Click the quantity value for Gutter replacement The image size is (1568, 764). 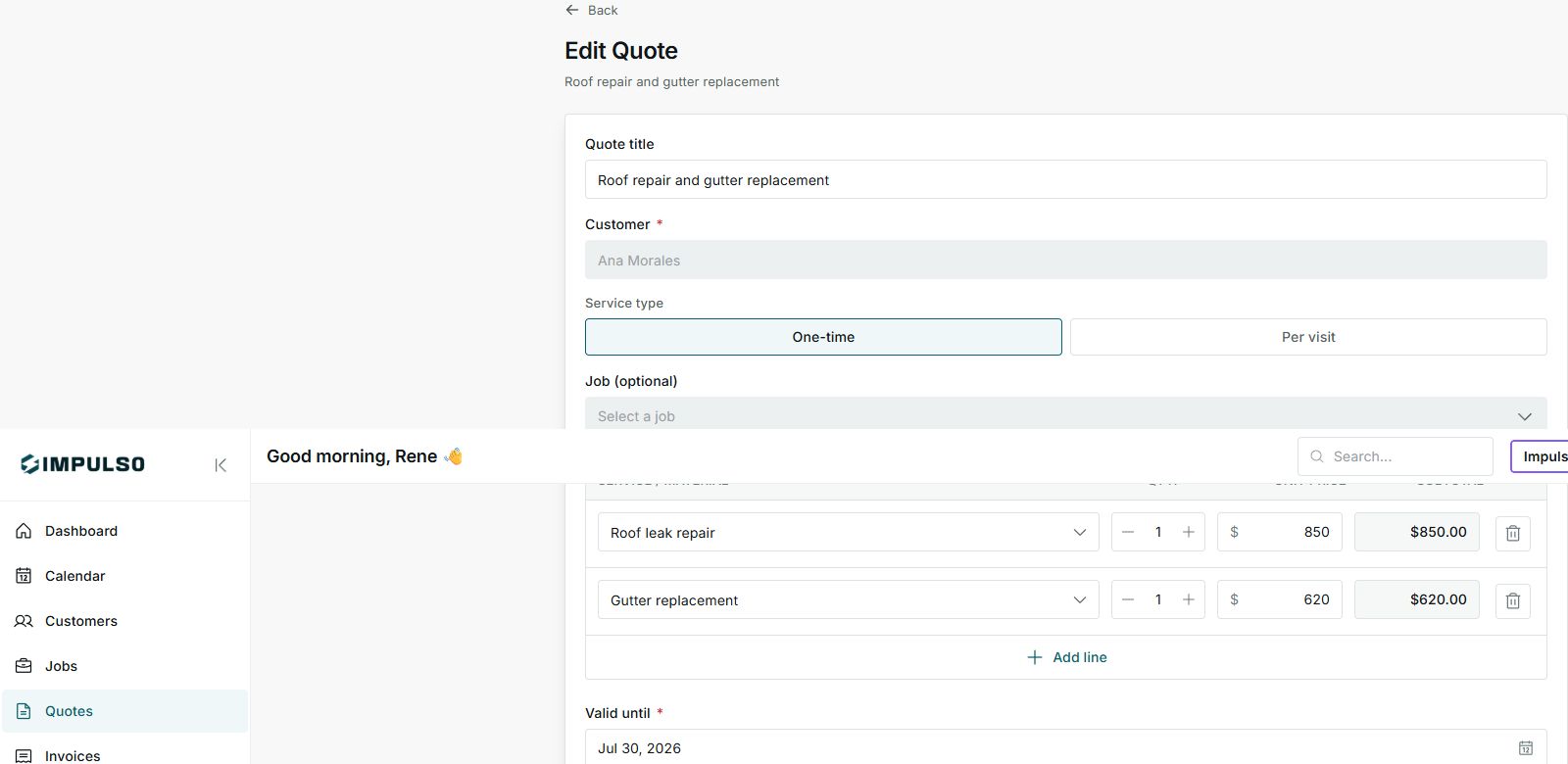click(1158, 599)
